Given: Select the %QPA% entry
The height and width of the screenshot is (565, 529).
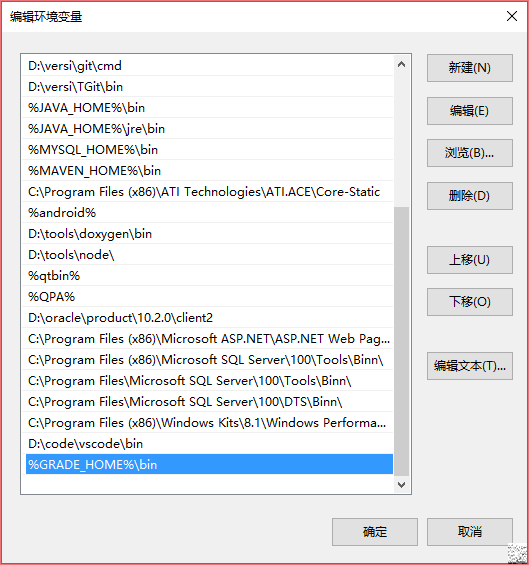Looking at the screenshot, I should [208, 297].
